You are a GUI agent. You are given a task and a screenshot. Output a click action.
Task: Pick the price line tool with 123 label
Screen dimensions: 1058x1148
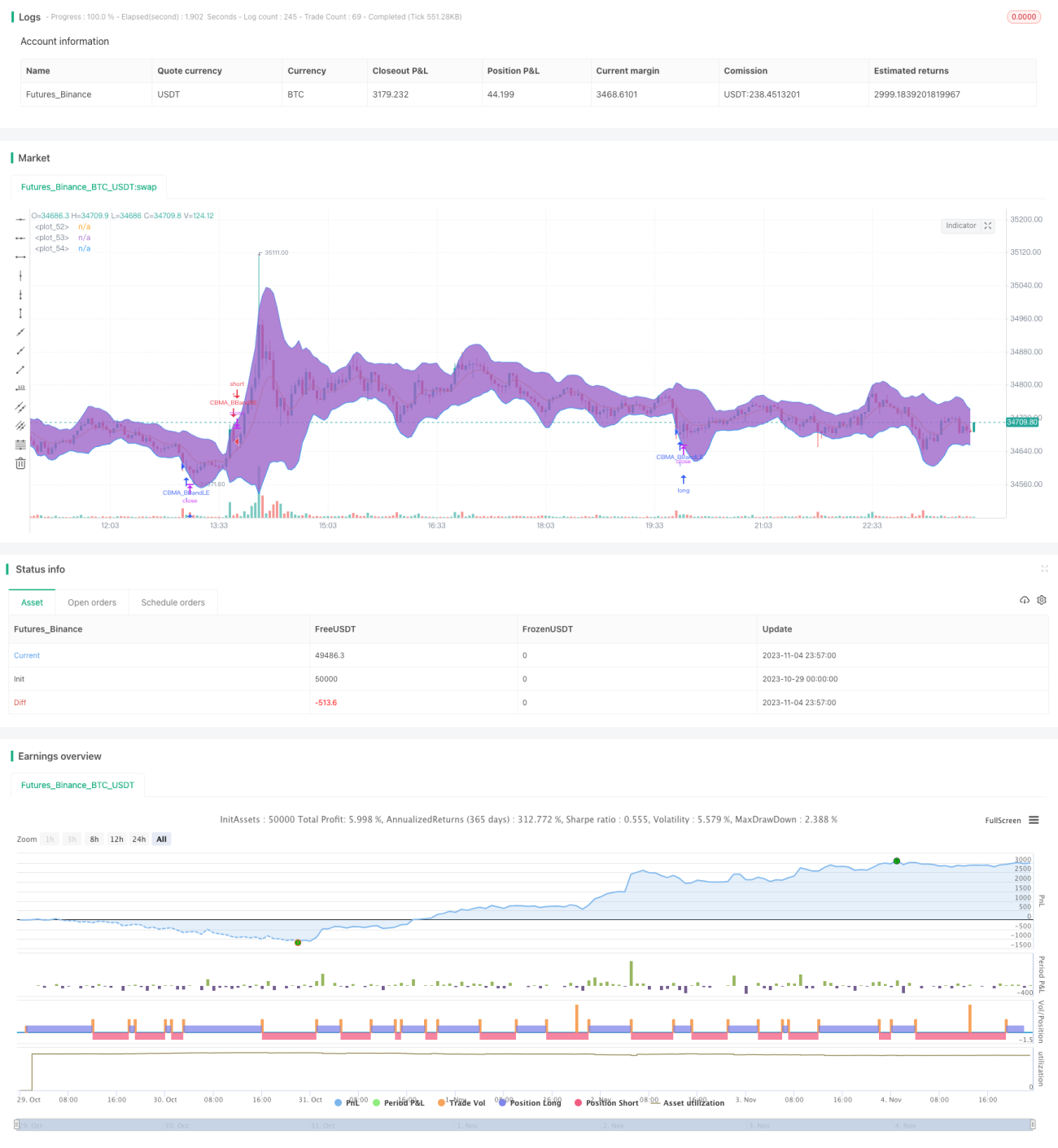20,388
